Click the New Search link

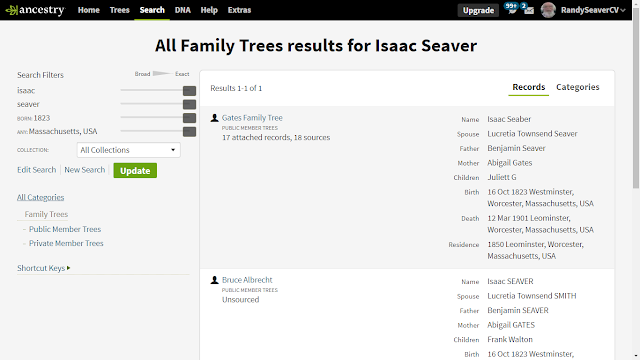point(84,170)
